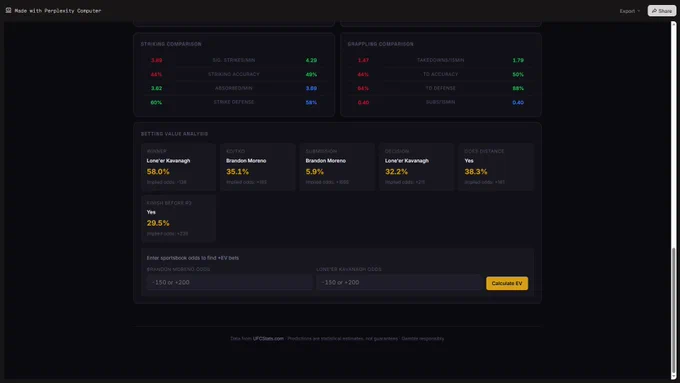Click 'Lone'er Kavanagh' name in Winner card
This screenshot has width=680, height=383.
pos(168,160)
